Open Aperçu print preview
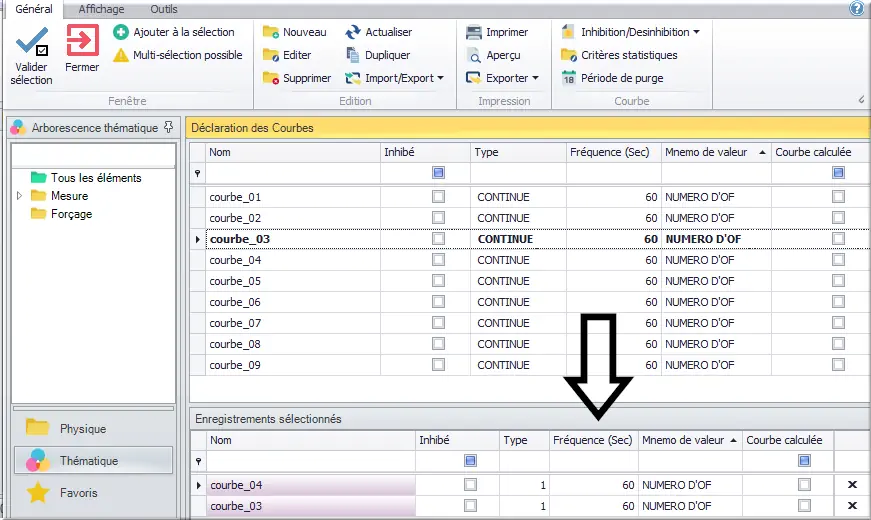The image size is (871, 520). pyautogui.click(x=493, y=55)
